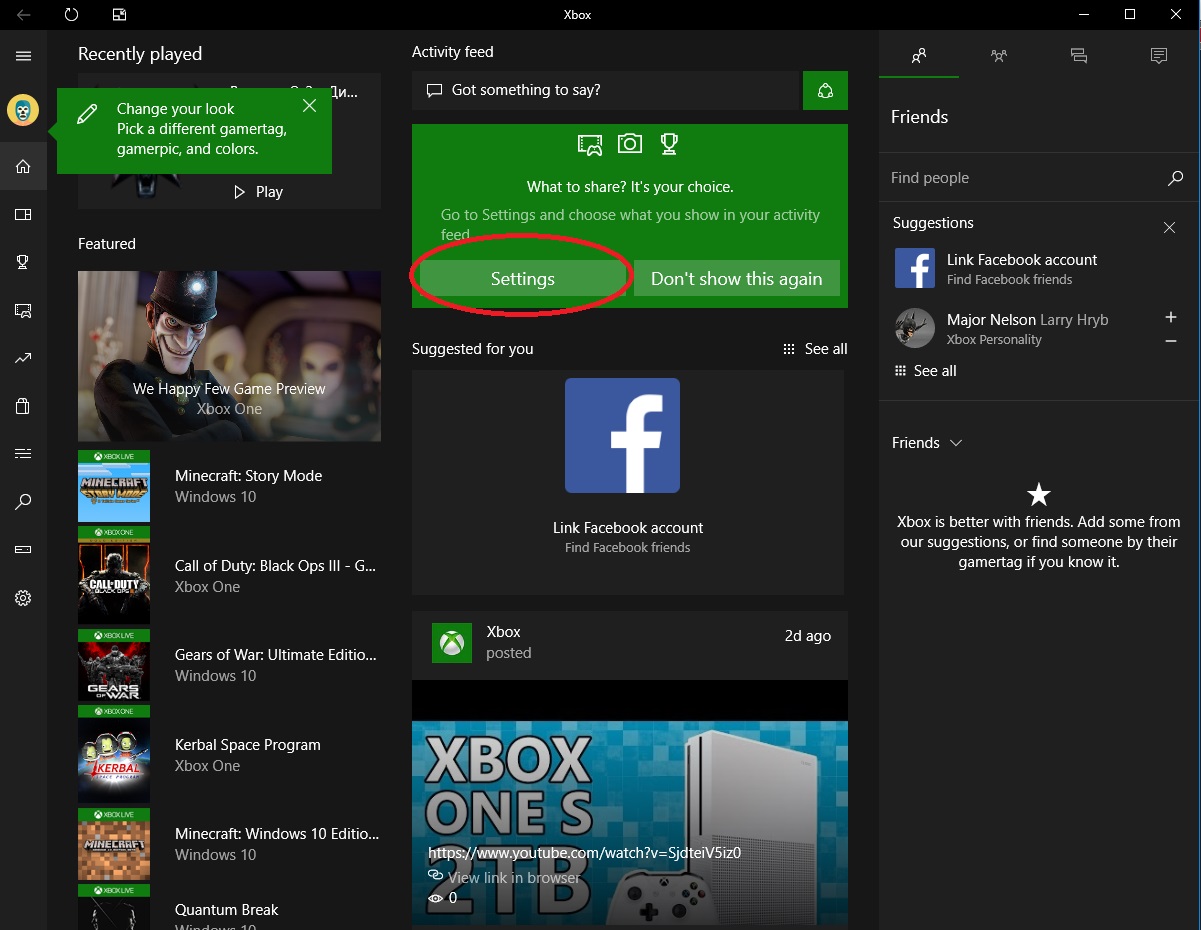The width and height of the screenshot is (1201, 930).
Task: Expand the Friends filter dropdown
Action: coord(927,443)
